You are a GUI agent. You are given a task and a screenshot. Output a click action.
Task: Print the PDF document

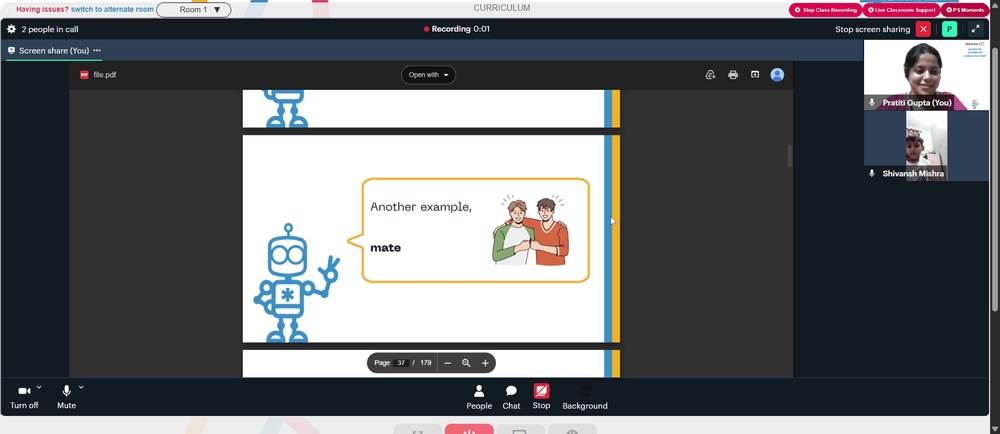tap(733, 75)
